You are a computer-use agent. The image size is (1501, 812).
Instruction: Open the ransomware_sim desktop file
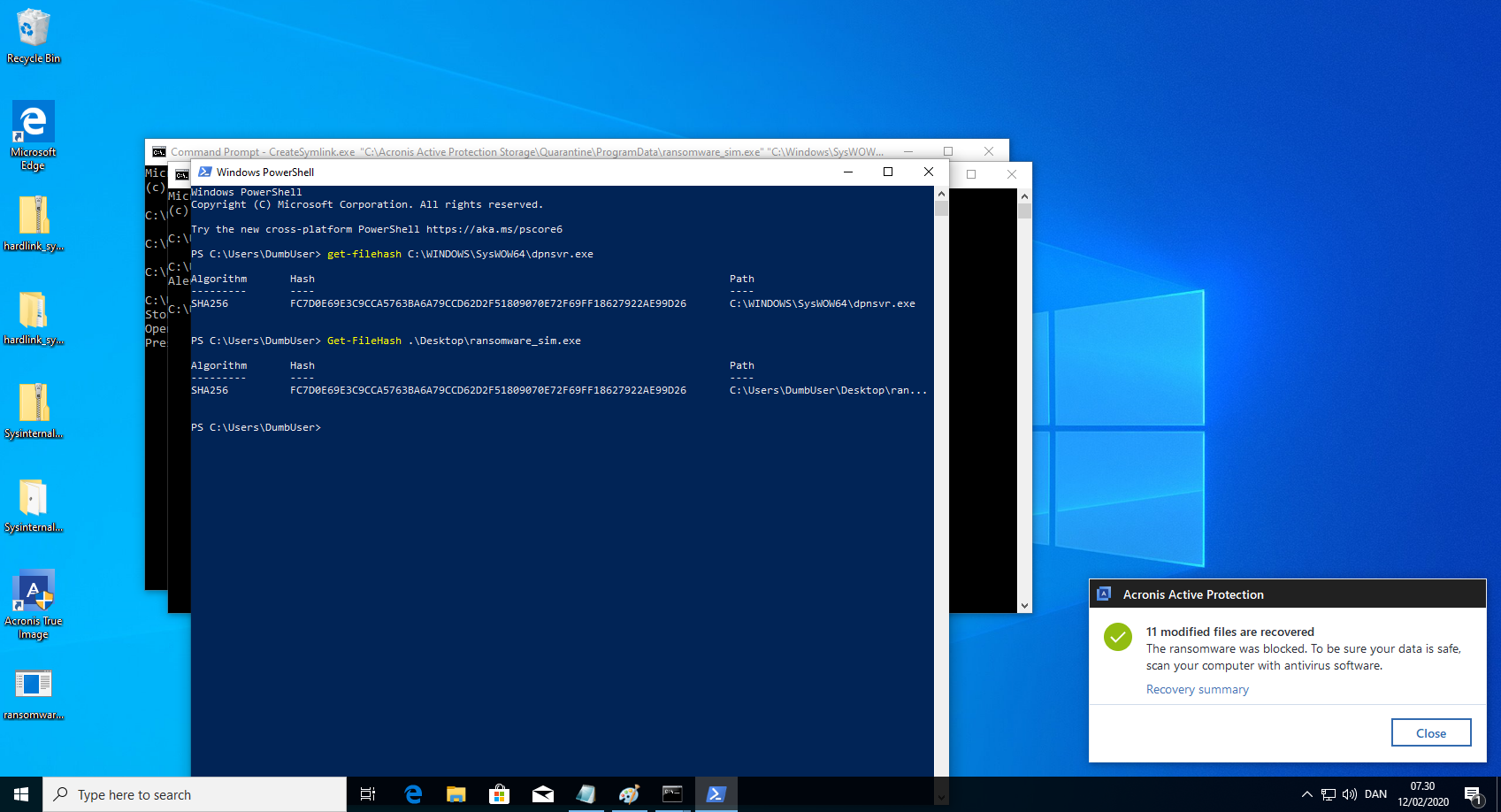click(x=34, y=685)
